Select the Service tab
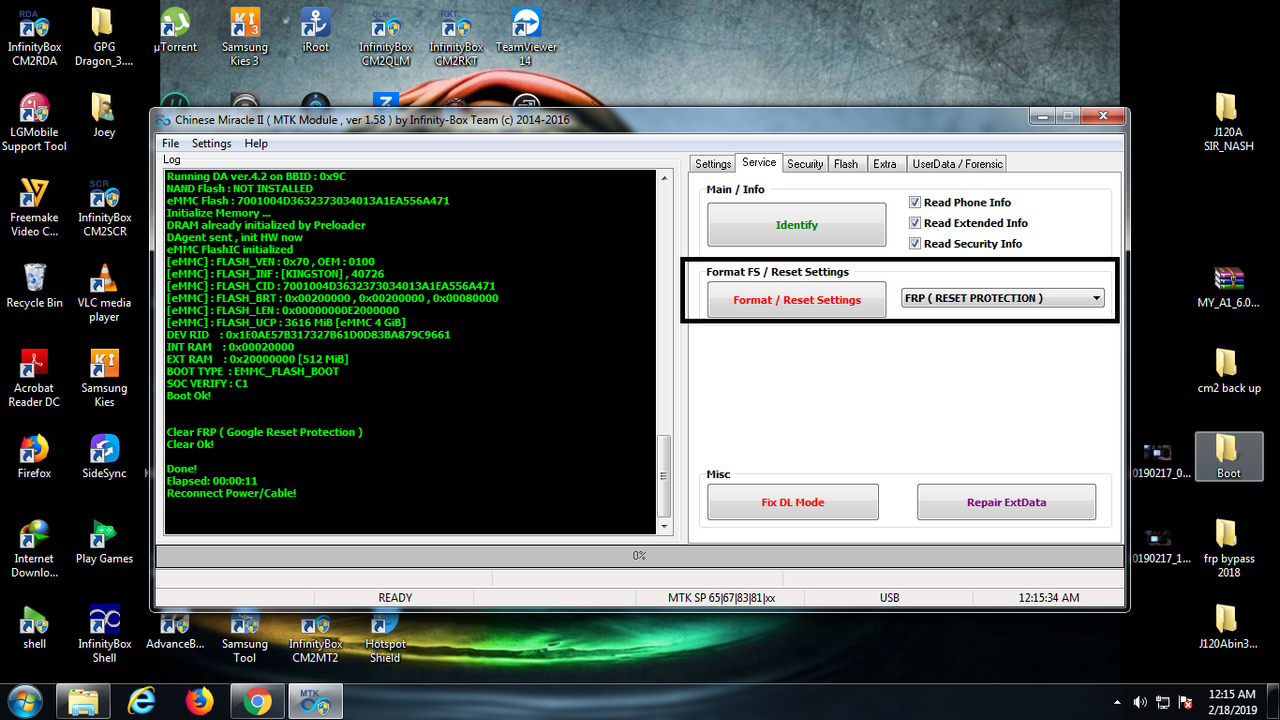 pos(759,162)
